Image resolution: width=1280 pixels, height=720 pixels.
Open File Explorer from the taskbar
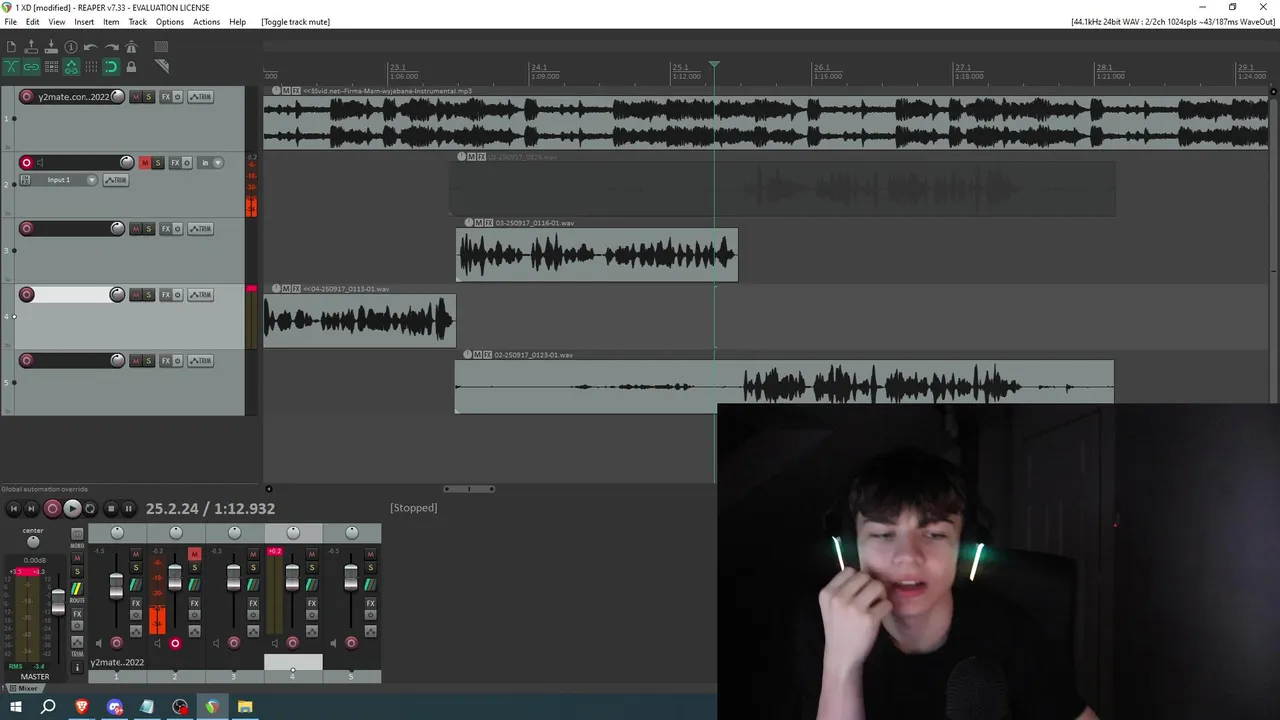coord(245,707)
